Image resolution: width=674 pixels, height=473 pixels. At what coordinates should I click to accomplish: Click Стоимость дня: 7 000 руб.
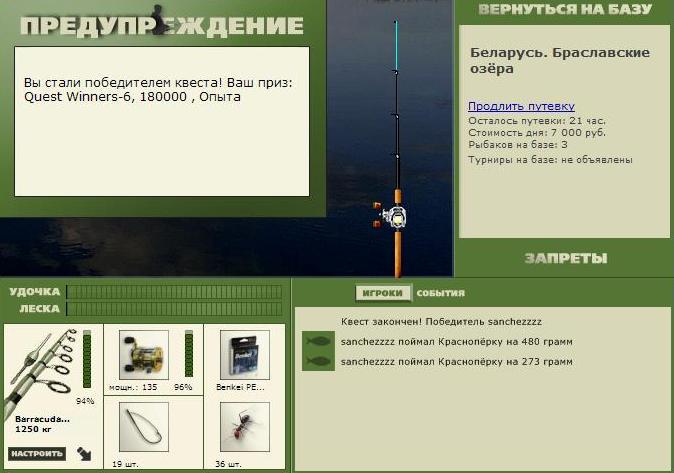pyautogui.click(x=537, y=133)
